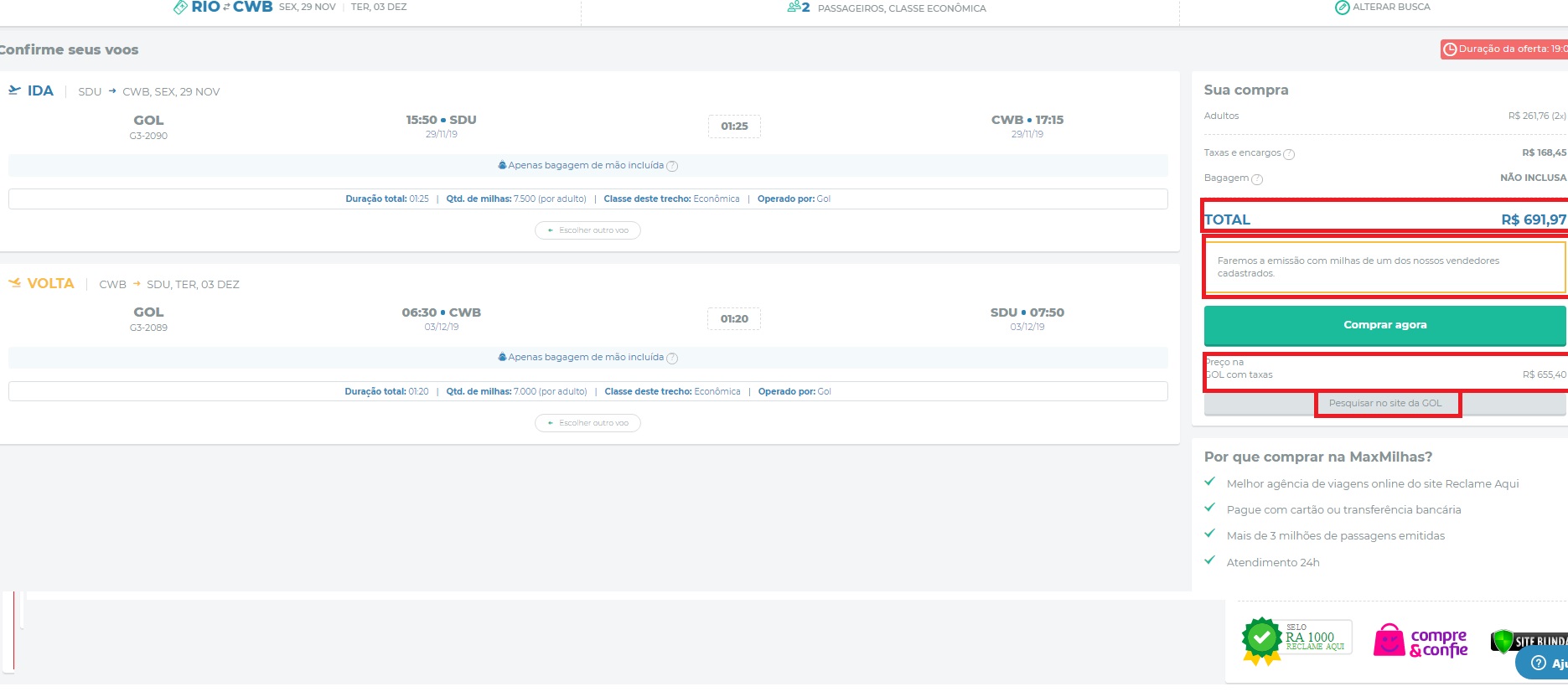Open baggage info tooltip for the IDA flight
Viewport: 1568px width, 697px height.
pos(672,166)
